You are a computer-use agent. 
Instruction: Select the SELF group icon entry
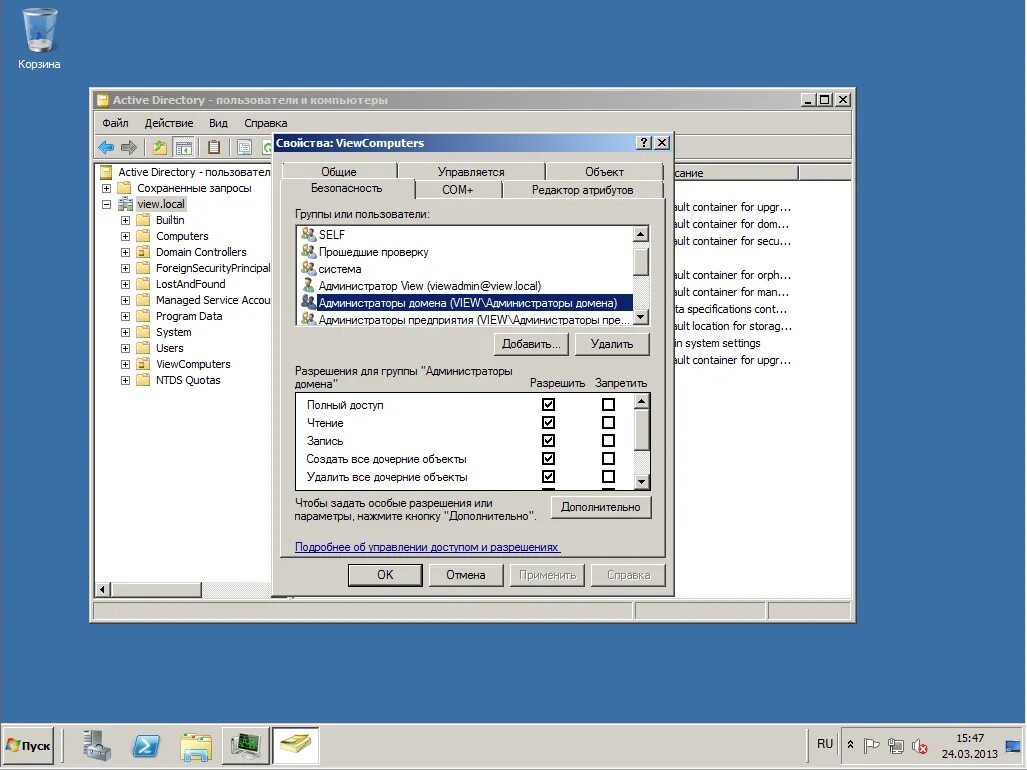[x=308, y=234]
